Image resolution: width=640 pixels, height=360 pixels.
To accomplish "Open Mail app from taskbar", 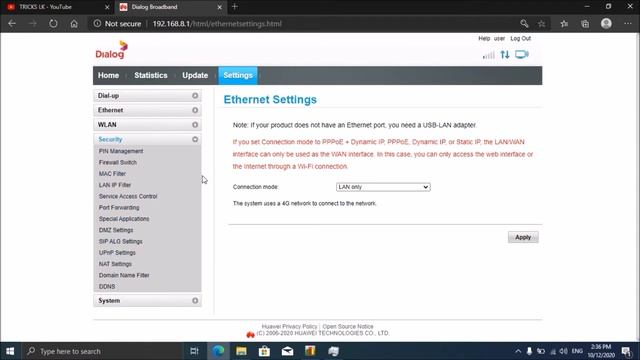I will pyautogui.click(x=287, y=351).
